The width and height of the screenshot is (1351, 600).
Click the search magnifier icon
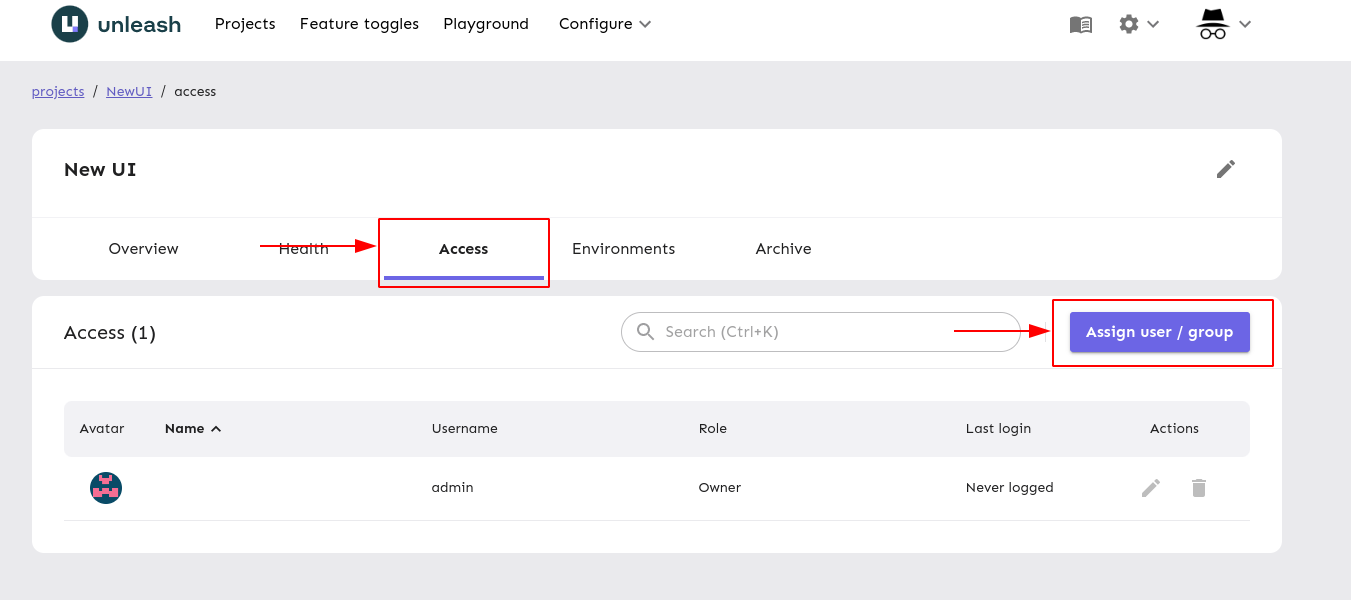(x=645, y=331)
